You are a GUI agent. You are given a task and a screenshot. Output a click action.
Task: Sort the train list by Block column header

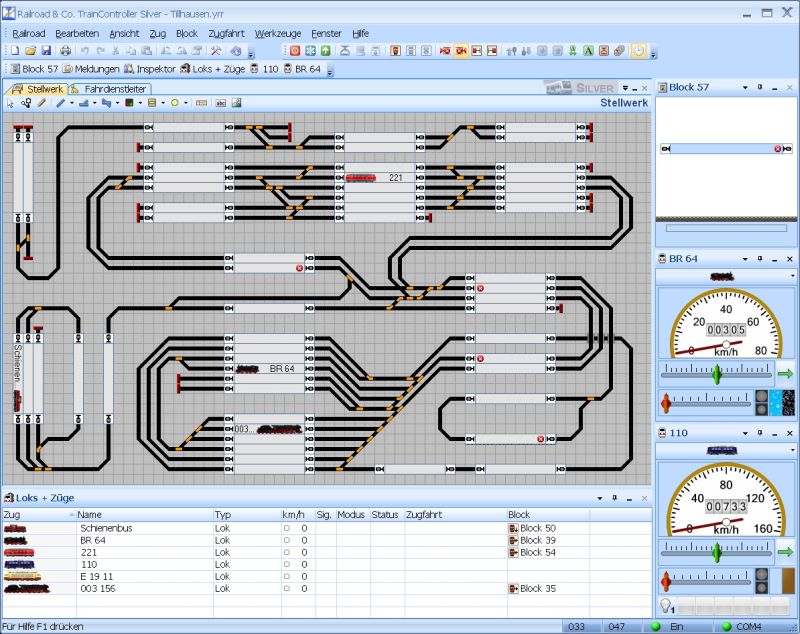(x=548, y=515)
